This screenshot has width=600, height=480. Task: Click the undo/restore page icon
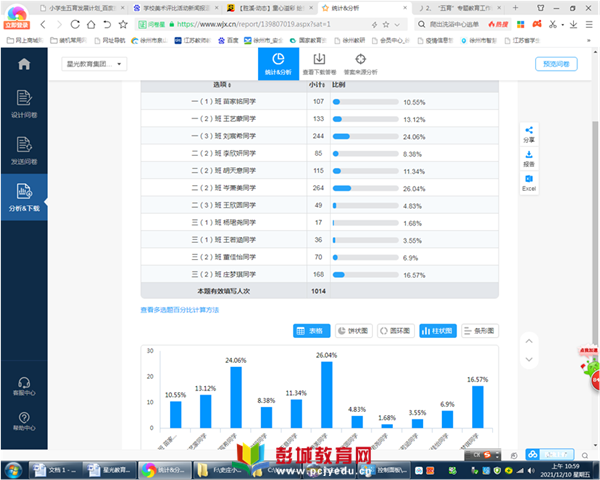tap(107, 24)
